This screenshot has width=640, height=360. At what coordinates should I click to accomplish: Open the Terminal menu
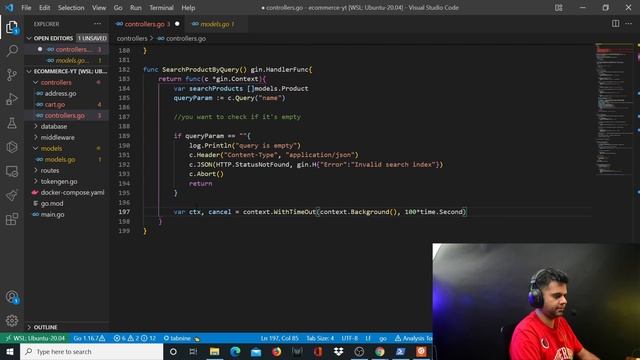161,8
